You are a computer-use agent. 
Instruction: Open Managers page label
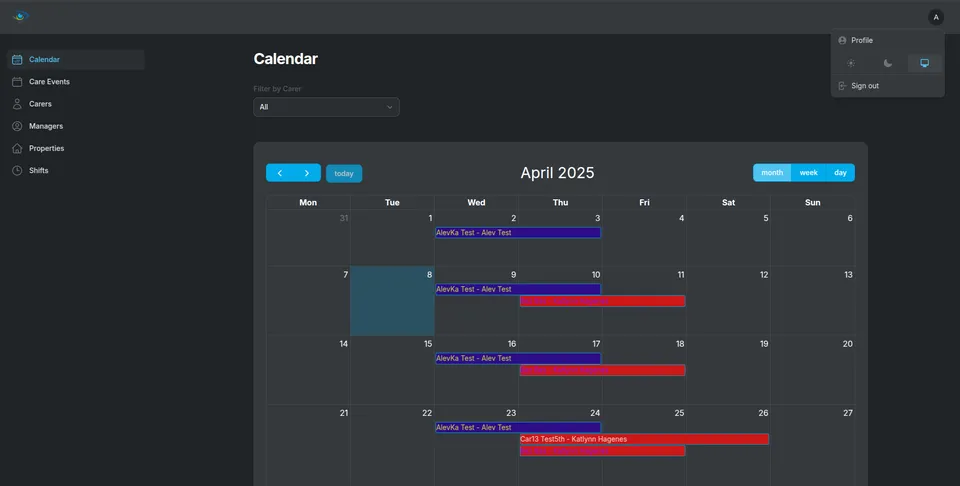[46, 126]
